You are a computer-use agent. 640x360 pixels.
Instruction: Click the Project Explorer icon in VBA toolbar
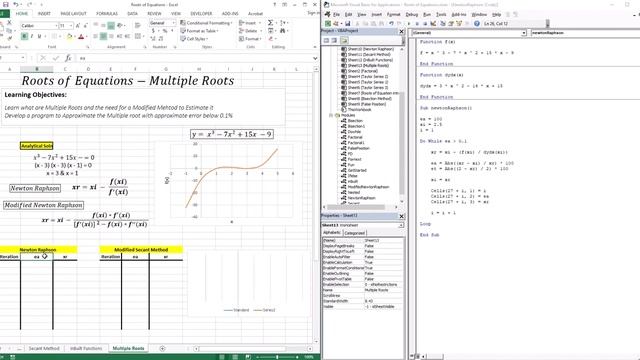pyautogui.click(x=443, y=24)
